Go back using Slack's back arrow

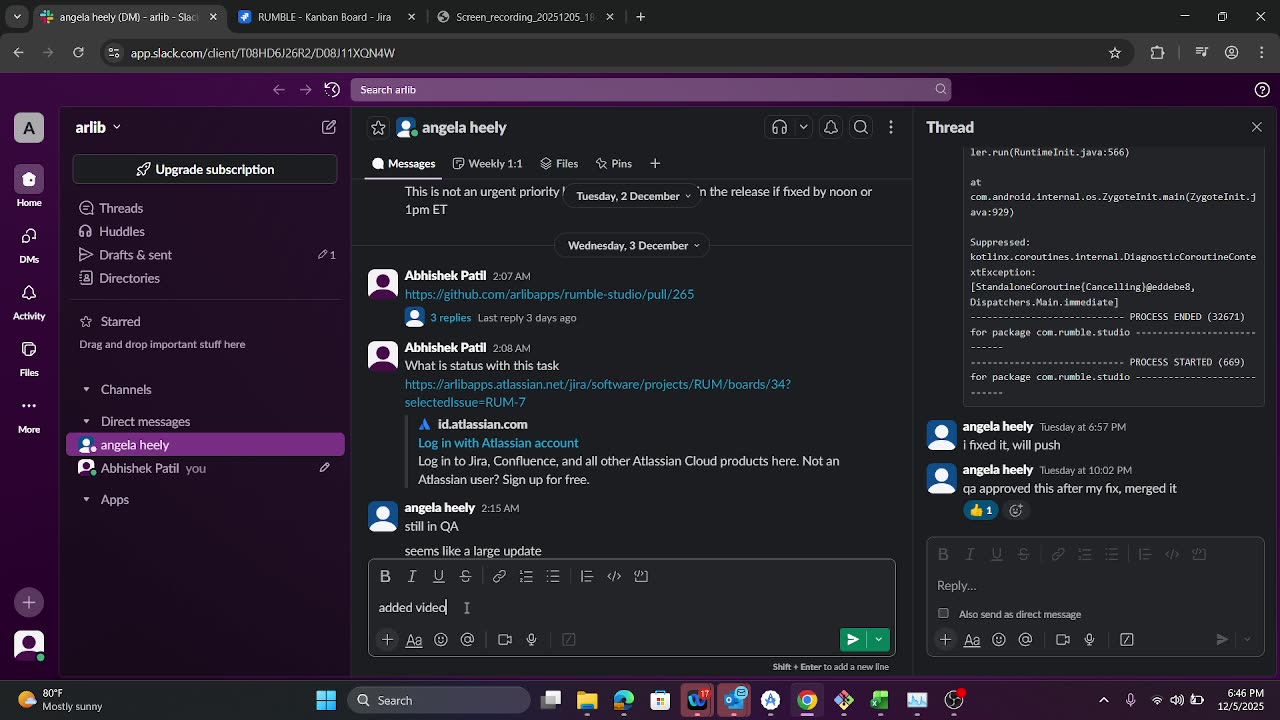click(279, 90)
